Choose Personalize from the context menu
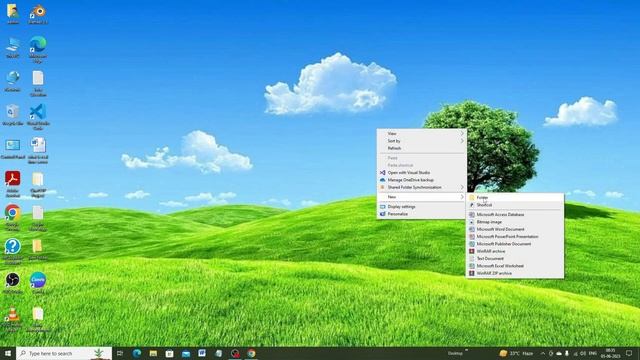This screenshot has width=640, height=360. point(422,214)
